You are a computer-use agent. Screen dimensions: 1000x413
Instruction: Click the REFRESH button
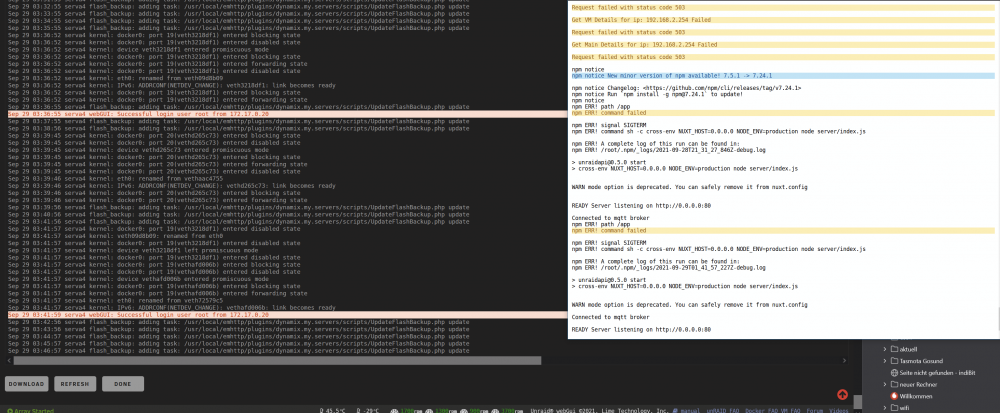pyautogui.click(x=75, y=384)
